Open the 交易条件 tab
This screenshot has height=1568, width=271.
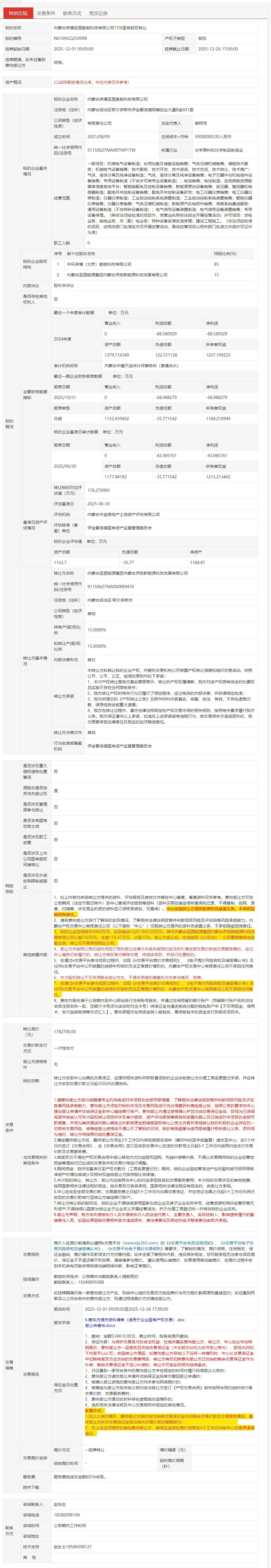(46, 13)
